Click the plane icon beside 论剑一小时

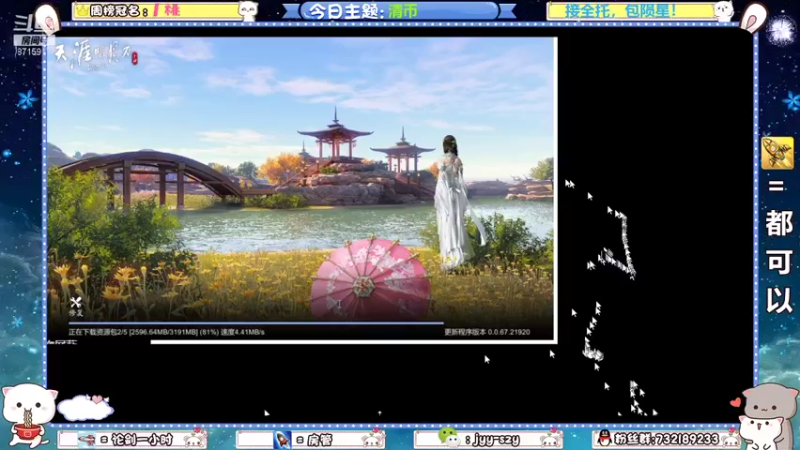(87, 439)
